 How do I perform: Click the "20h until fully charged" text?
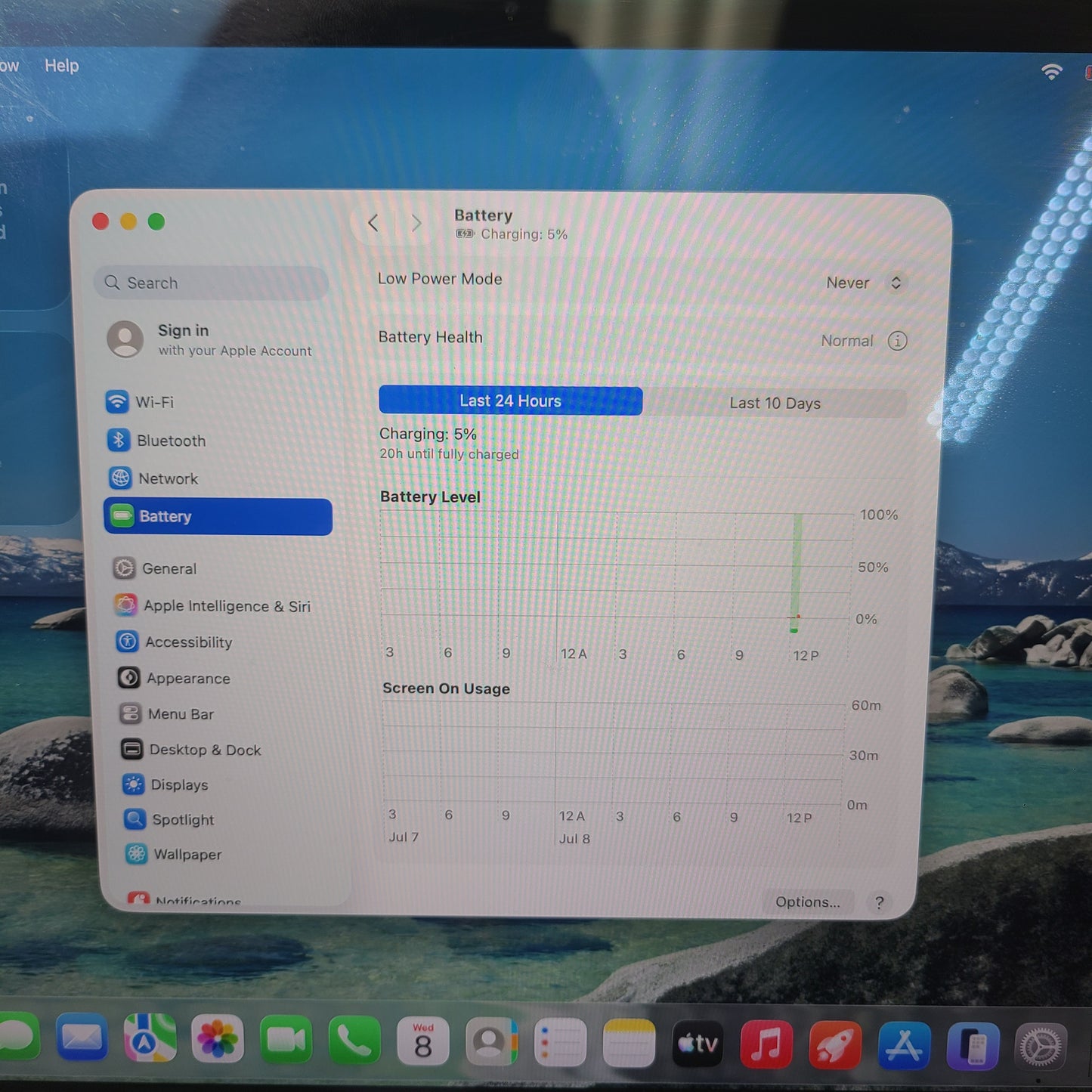(449, 453)
